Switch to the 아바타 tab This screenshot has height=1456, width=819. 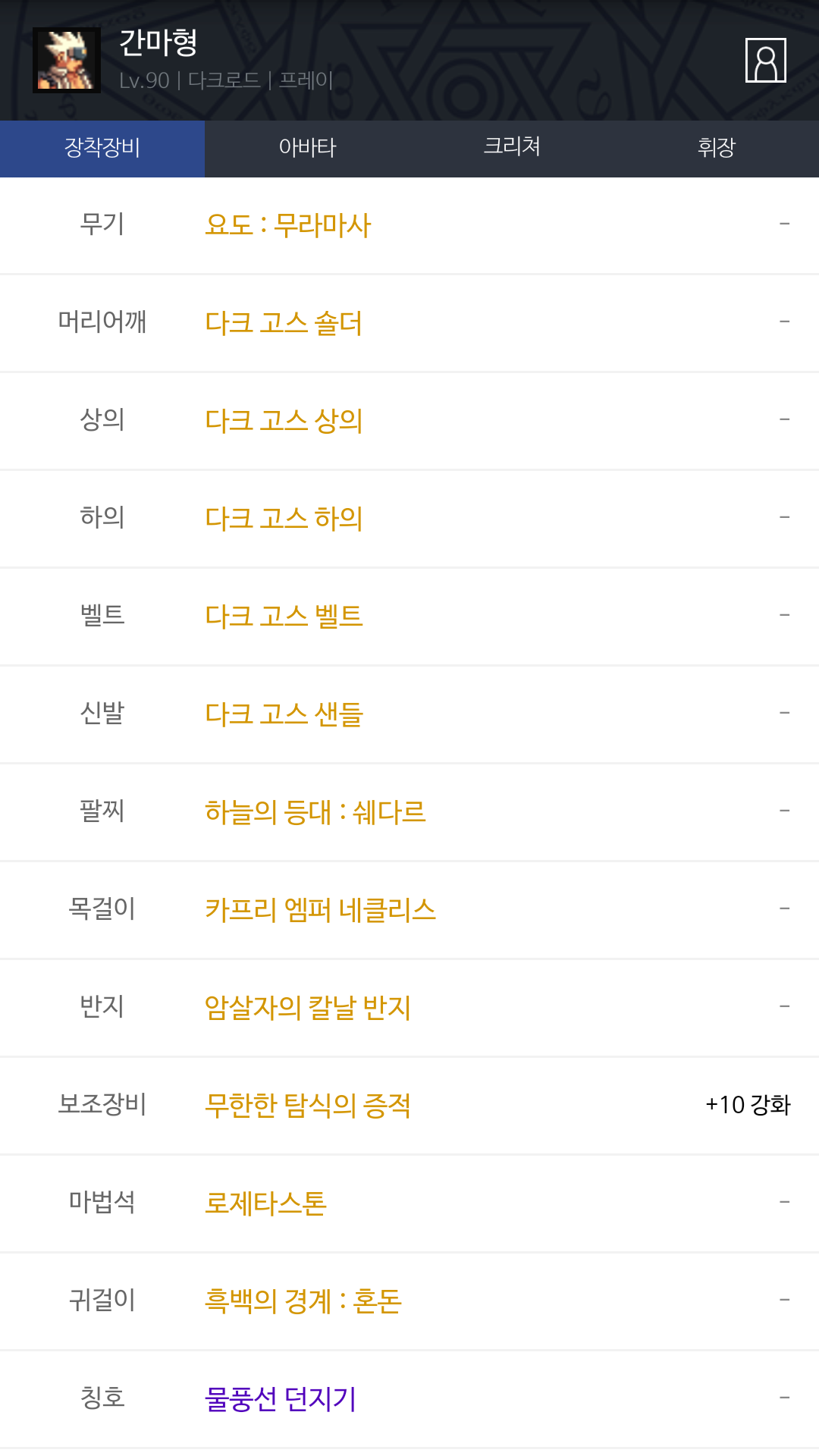307,148
